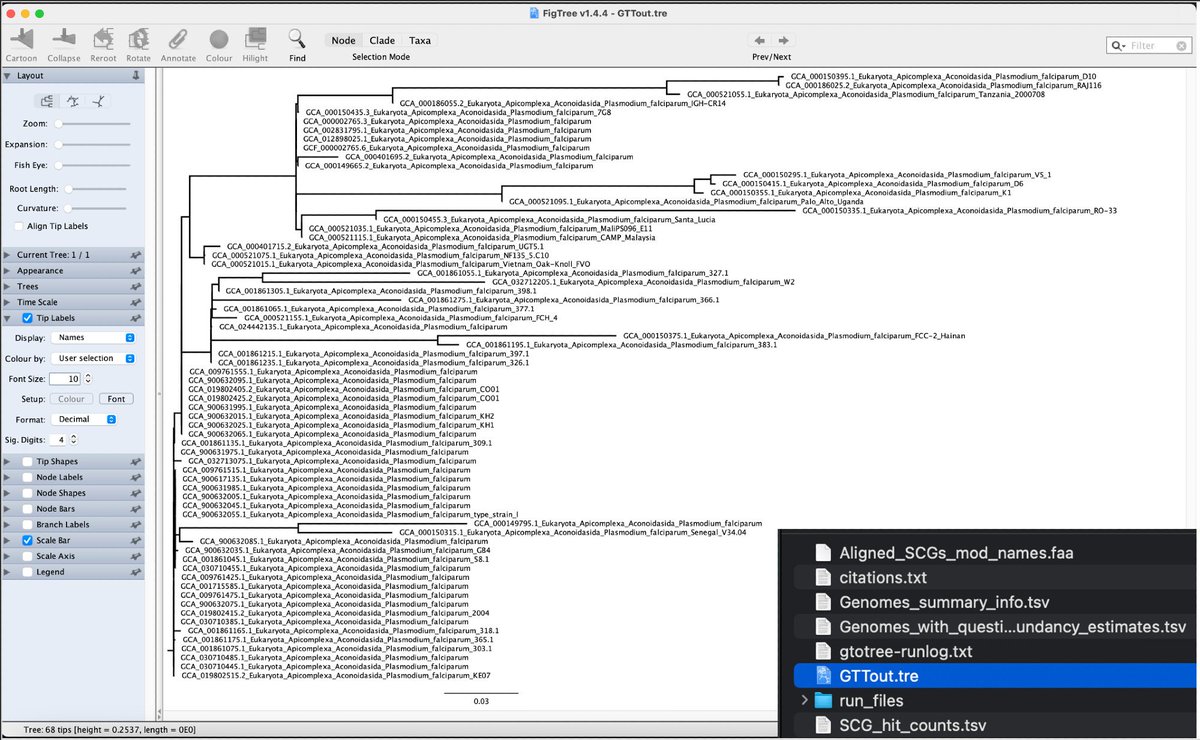This screenshot has width=1200, height=740.
Task: Click pin icon on Appearance row
Action: click(x=135, y=271)
